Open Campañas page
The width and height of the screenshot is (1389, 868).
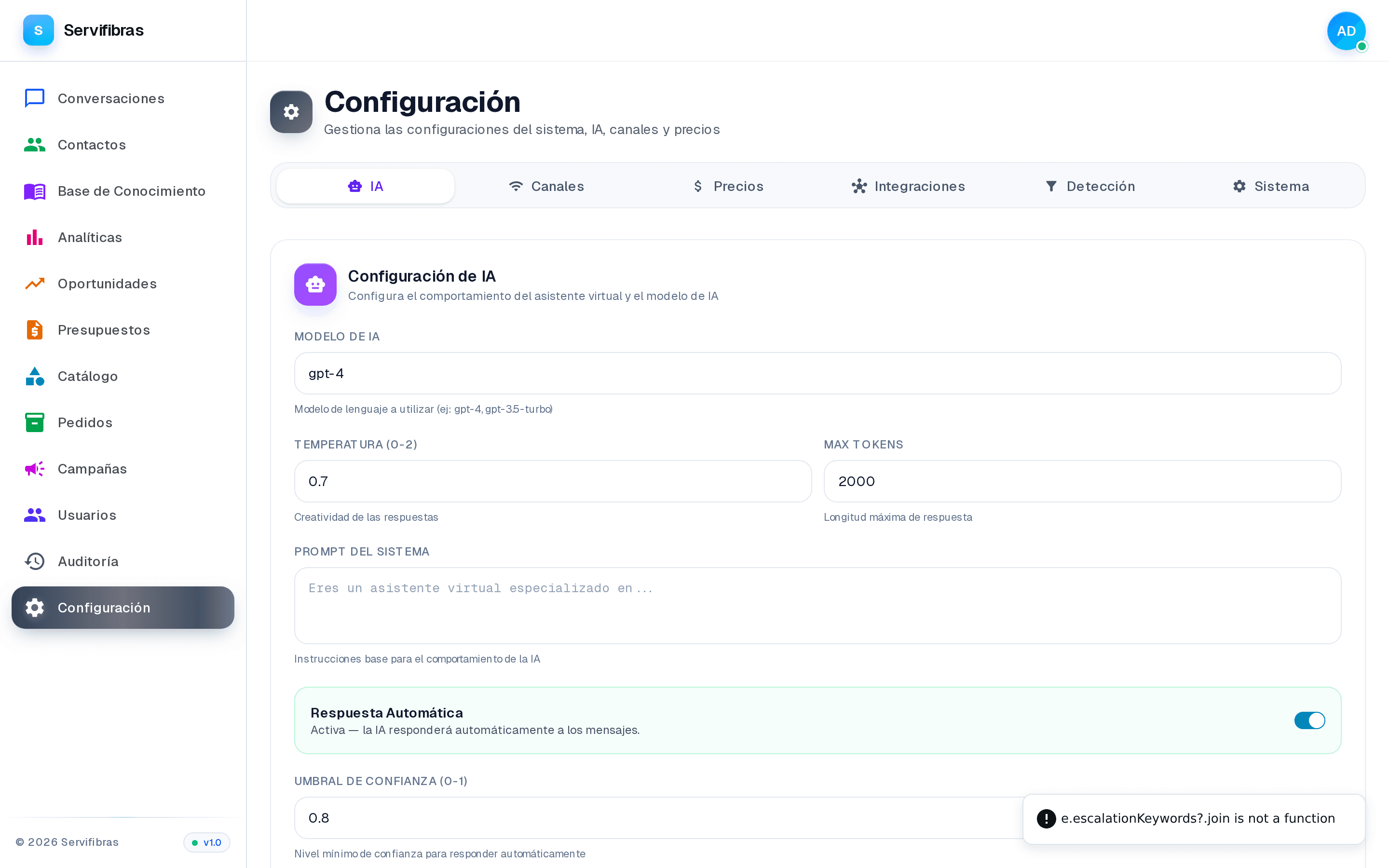click(123, 468)
